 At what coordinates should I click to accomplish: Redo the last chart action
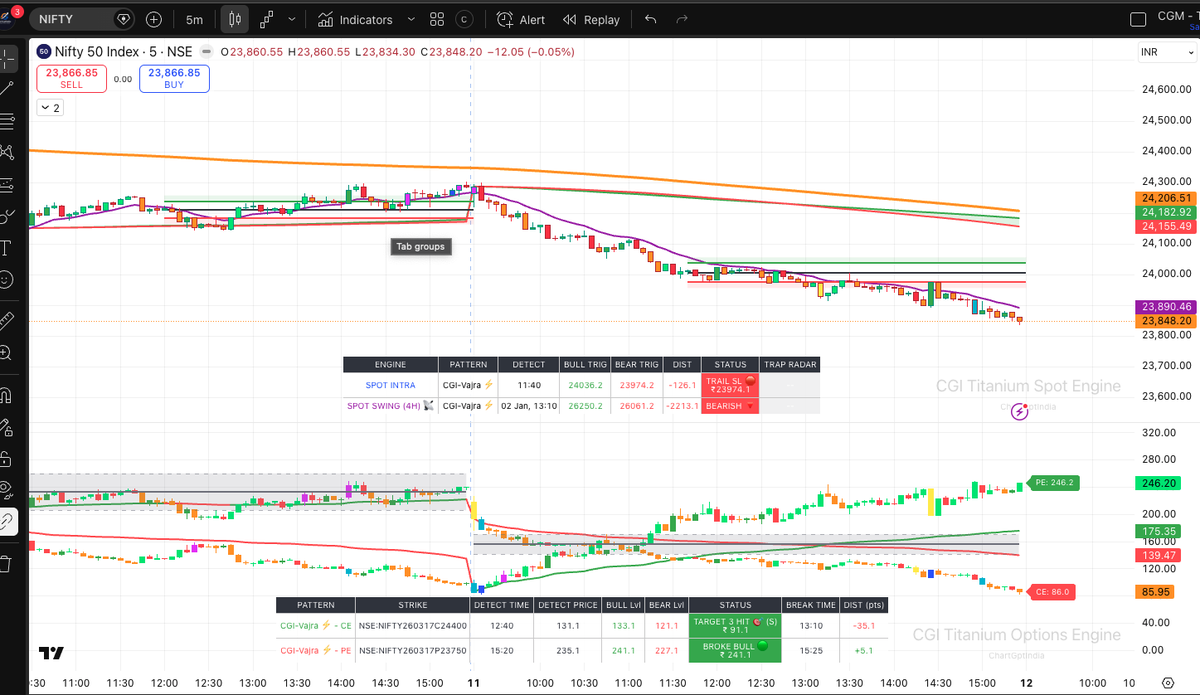[x=682, y=19]
